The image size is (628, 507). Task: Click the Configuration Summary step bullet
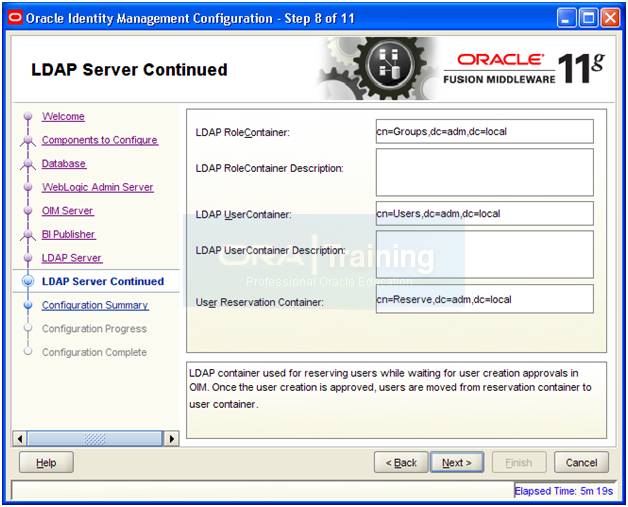(x=28, y=305)
